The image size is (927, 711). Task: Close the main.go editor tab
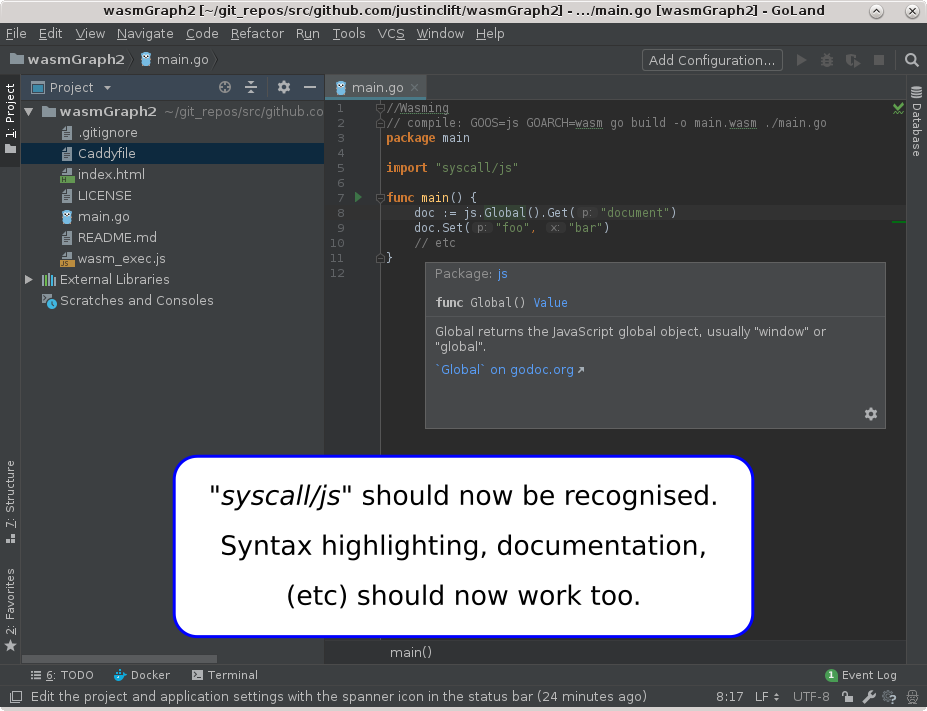click(414, 87)
